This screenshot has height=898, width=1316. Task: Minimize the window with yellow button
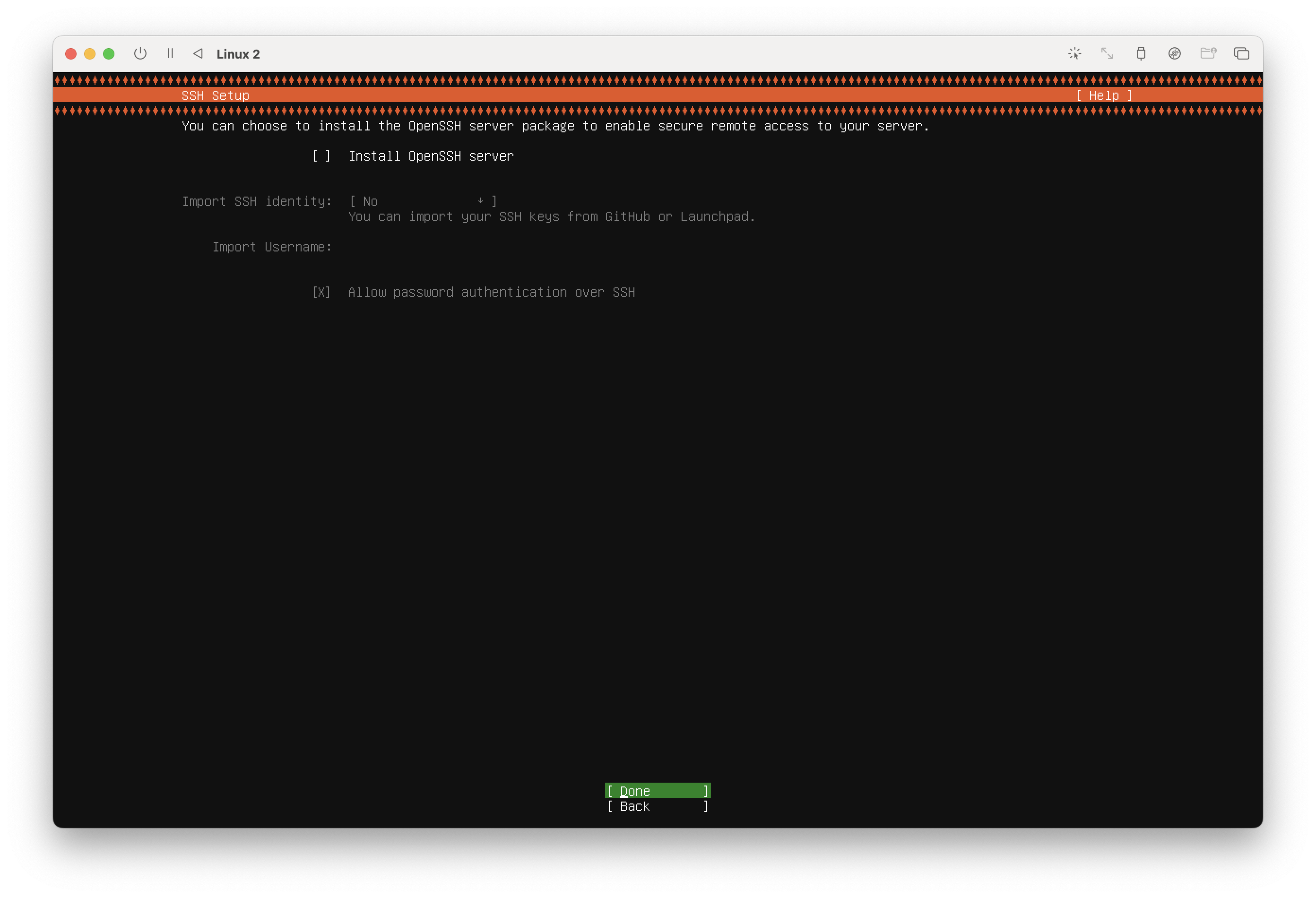click(89, 54)
